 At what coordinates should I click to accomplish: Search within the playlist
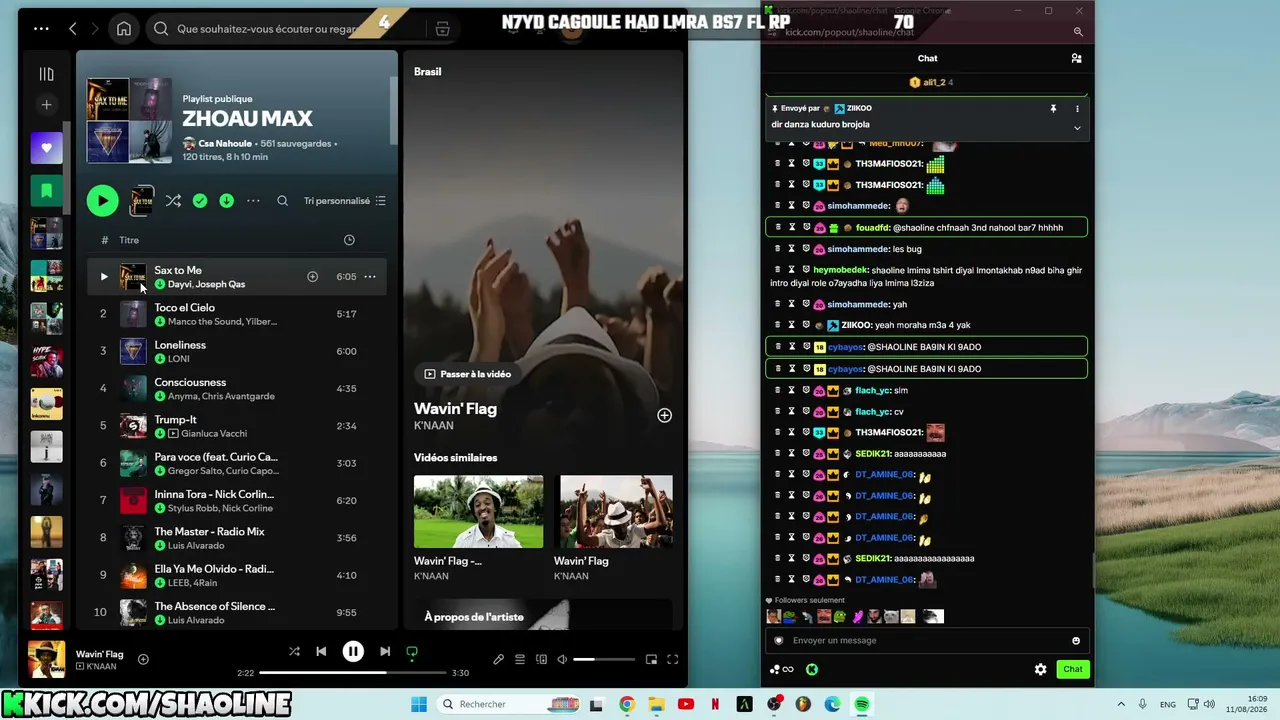point(283,201)
